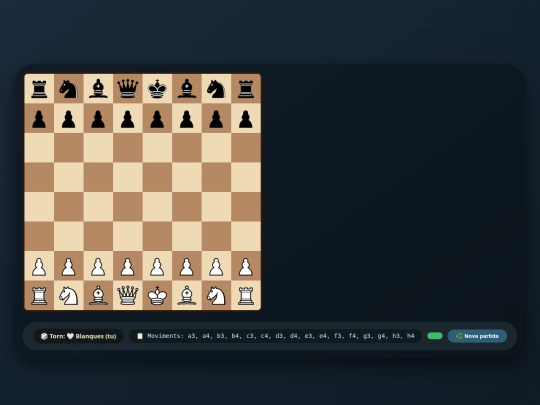Click the black pawn on f7
This screenshot has width=540, height=405.
(x=187, y=118)
